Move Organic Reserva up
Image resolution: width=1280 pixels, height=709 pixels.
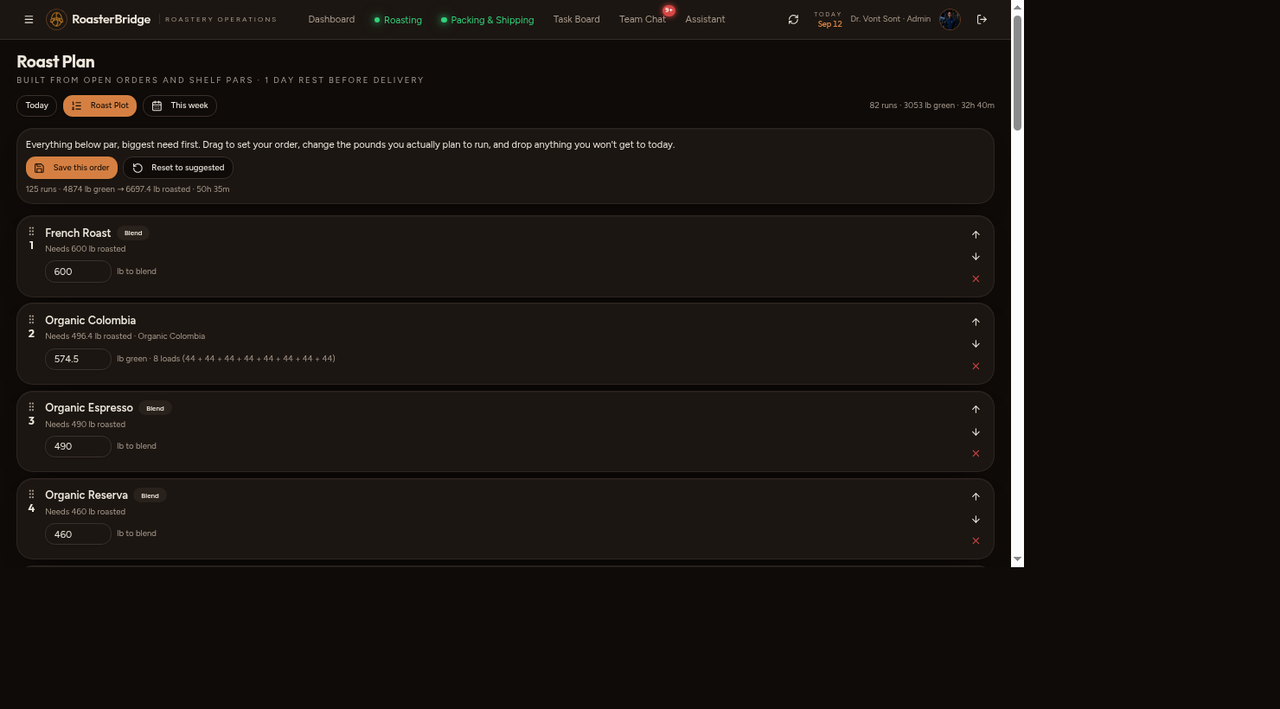(976, 497)
